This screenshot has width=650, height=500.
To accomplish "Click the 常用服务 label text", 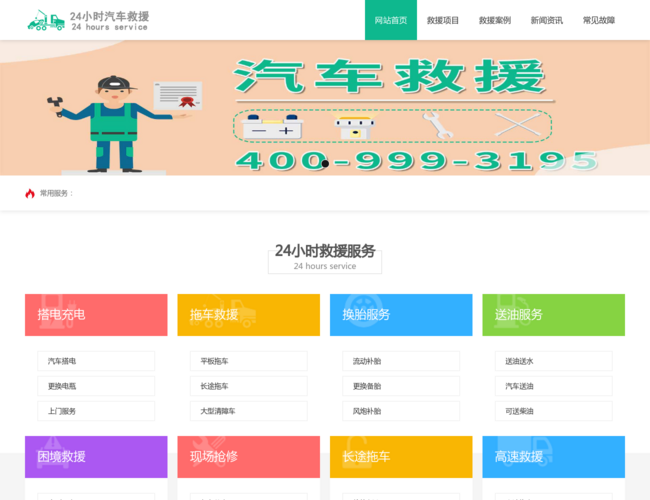I will pos(56,193).
